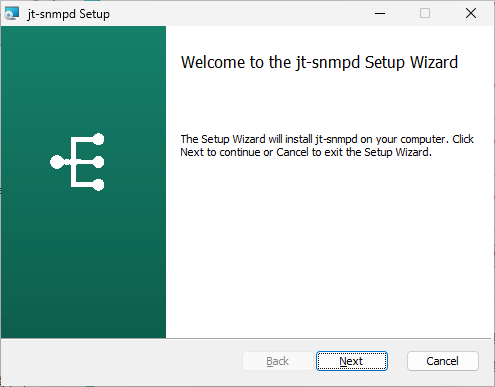Click the Welcome to jt-snmpd Setup Wizard heading
This screenshot has height=387, width=495.
tap(319, 62)
